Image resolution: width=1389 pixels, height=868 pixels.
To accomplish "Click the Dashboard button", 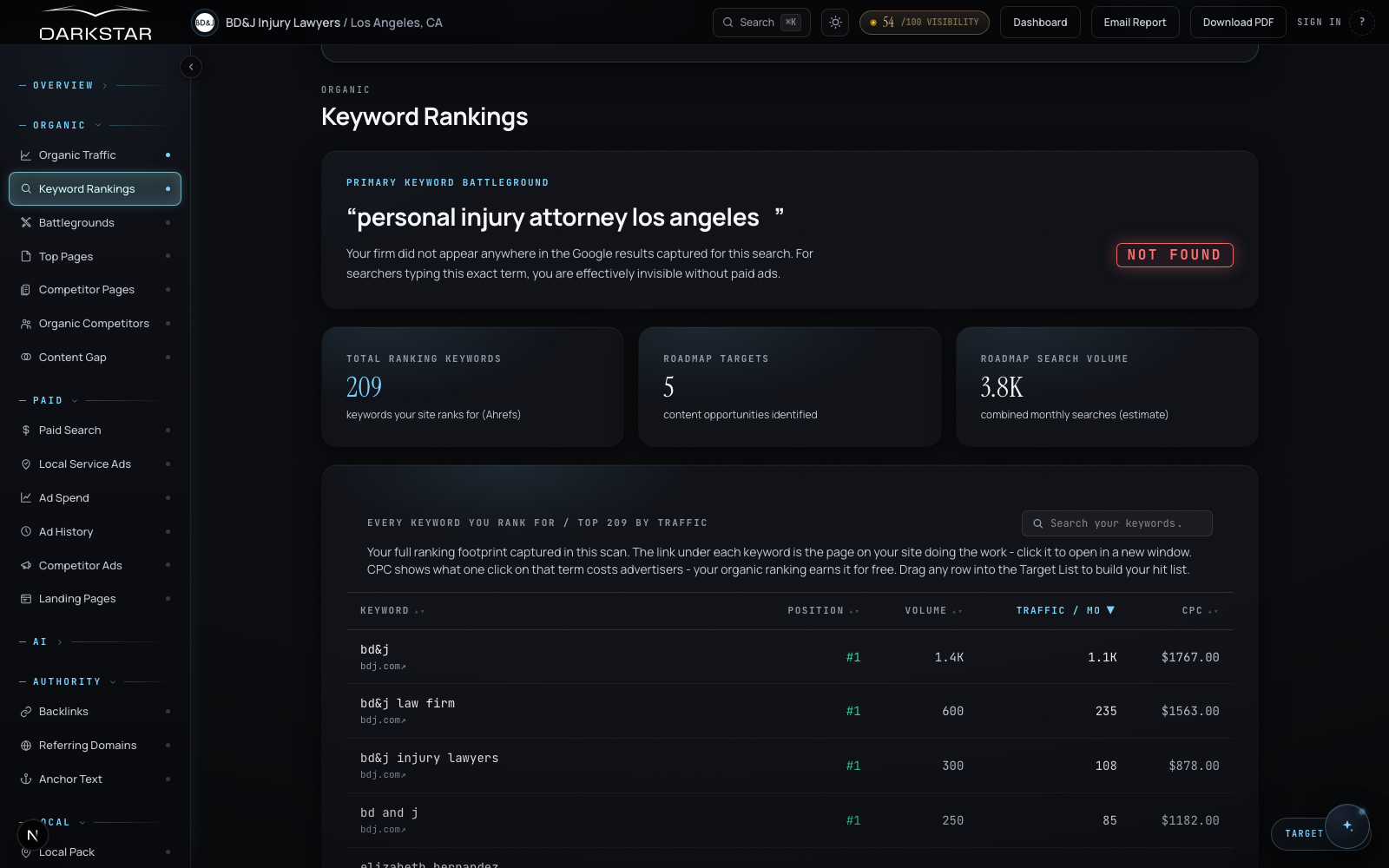I will pos(1040,23).
